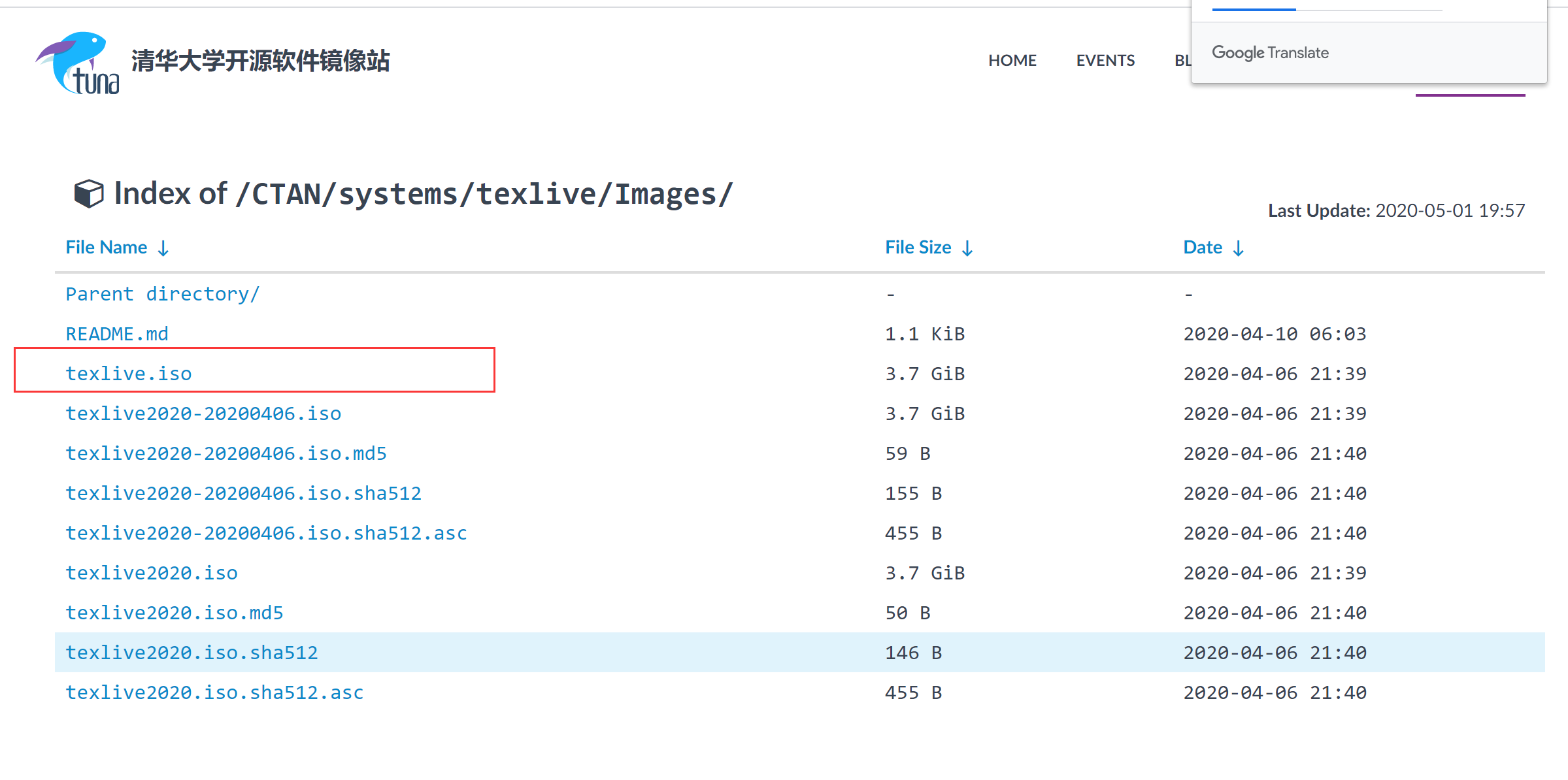1568x780 pixels.
Task: Sort the list by Date header
Action: coord(1202,248)
